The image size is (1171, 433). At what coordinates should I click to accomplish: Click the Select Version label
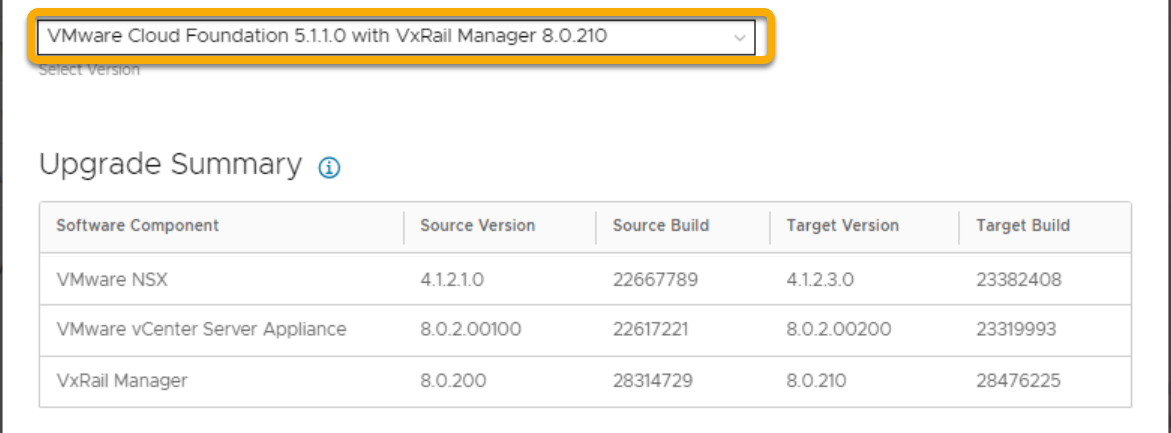[x=89, y=71]
